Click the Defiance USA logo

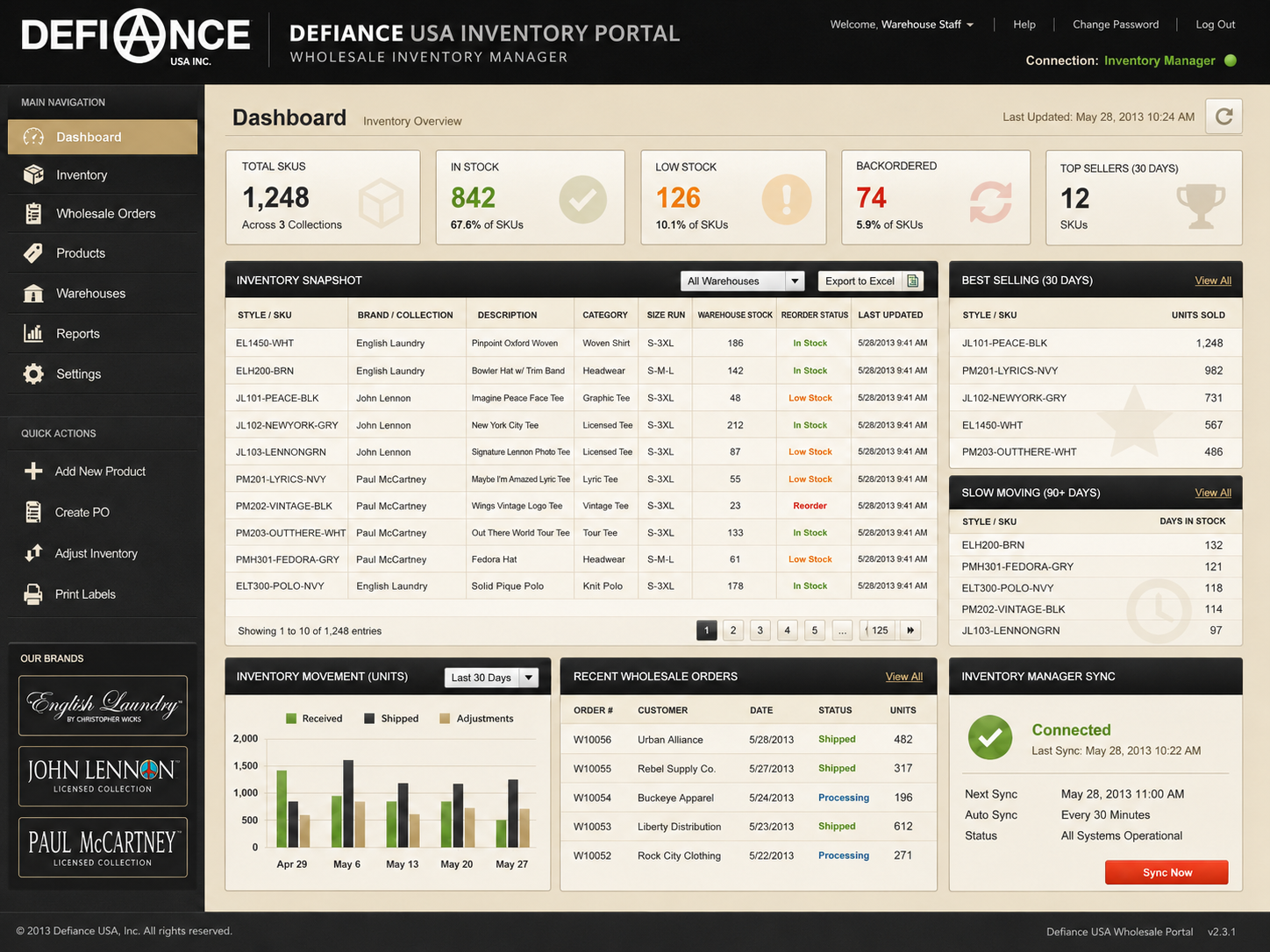coord(136,37)
